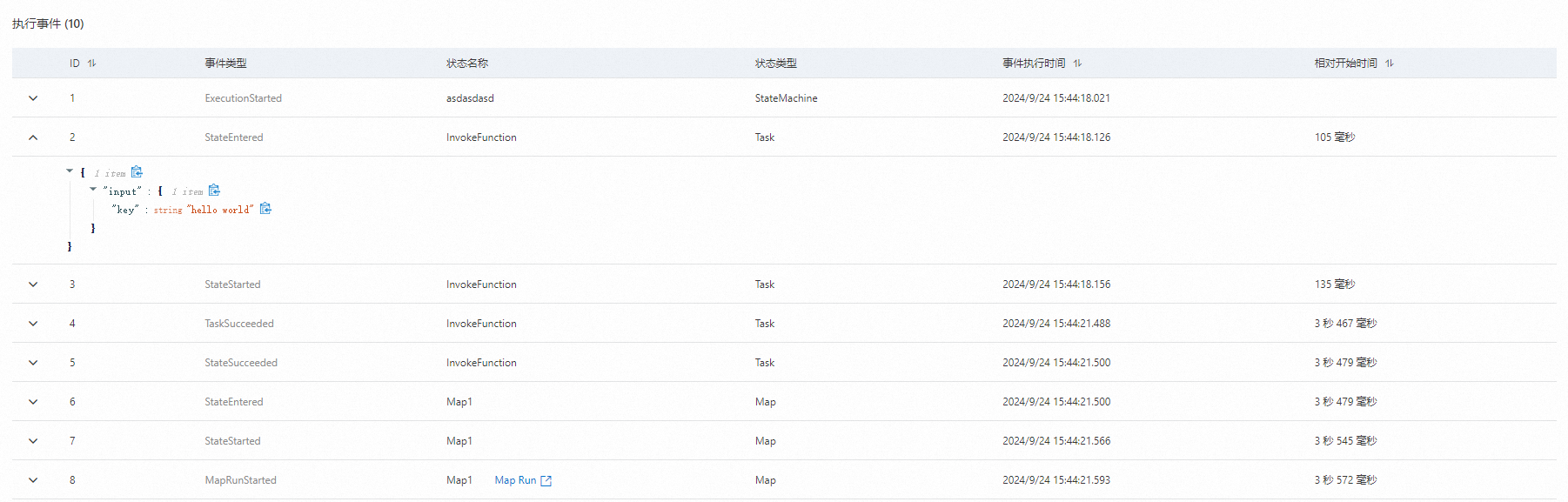Collapse the root JSON tree node
The image size is (1568, 502).
point(70,171)
